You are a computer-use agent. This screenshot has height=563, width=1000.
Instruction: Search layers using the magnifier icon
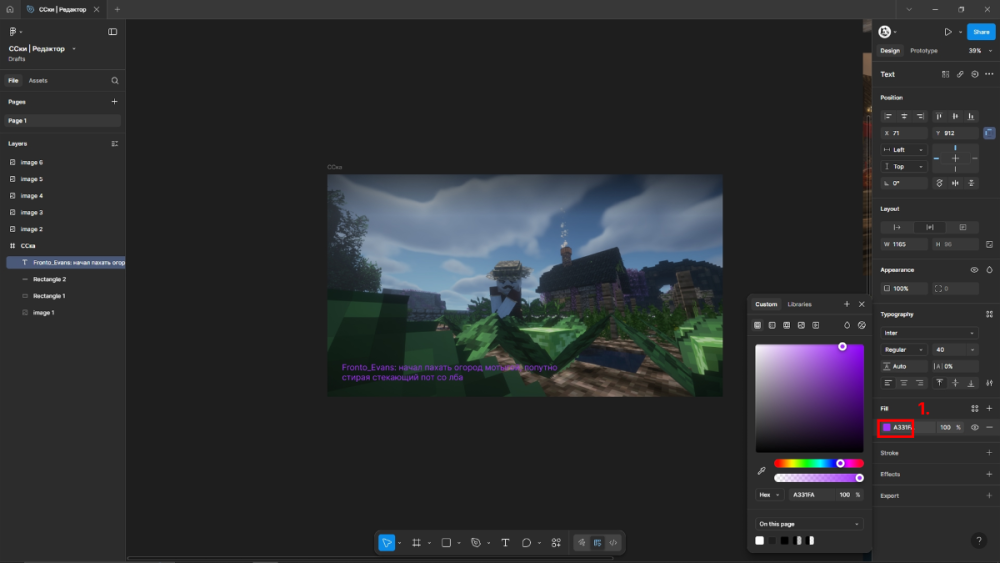point(115,80)
